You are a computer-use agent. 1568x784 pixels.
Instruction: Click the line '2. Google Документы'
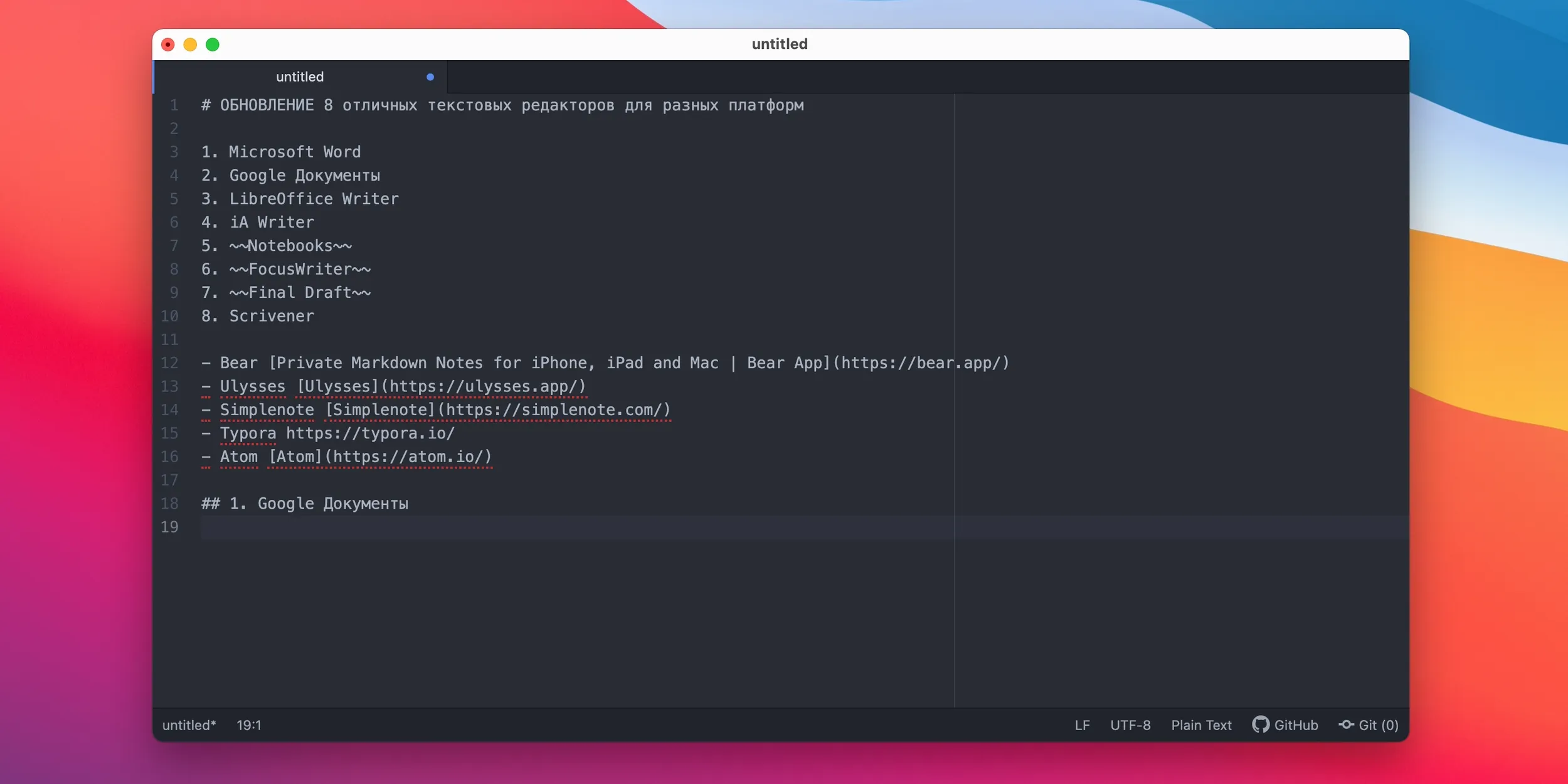point(290,176)
